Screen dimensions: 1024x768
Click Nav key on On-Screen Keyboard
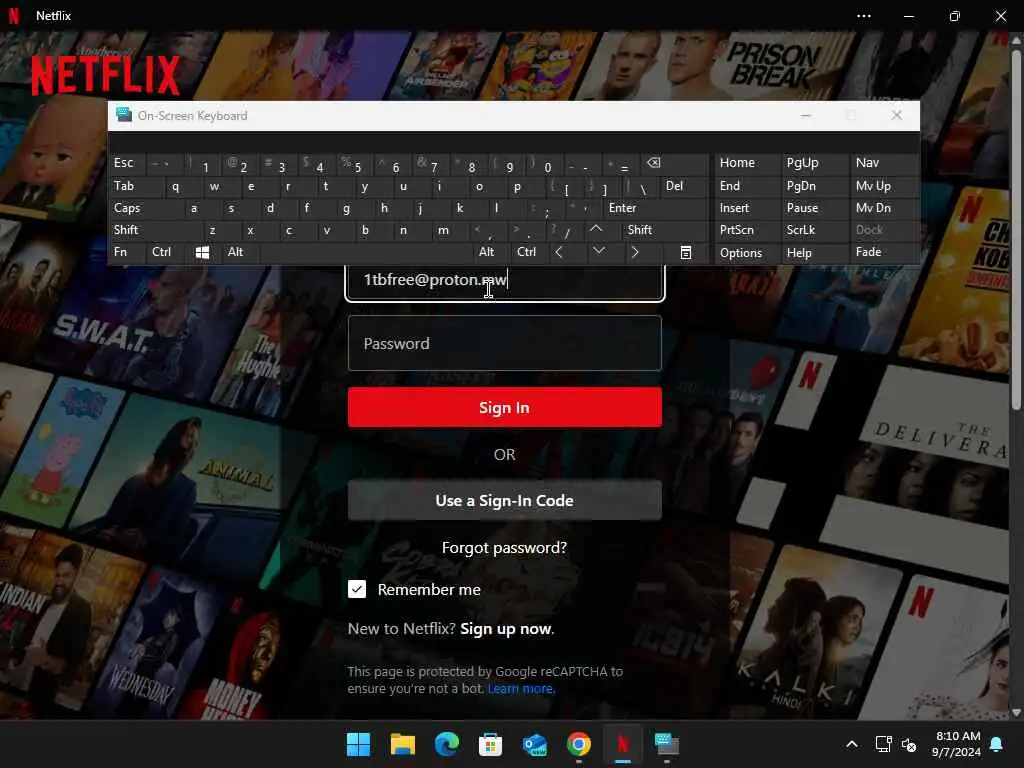point(884,163)
